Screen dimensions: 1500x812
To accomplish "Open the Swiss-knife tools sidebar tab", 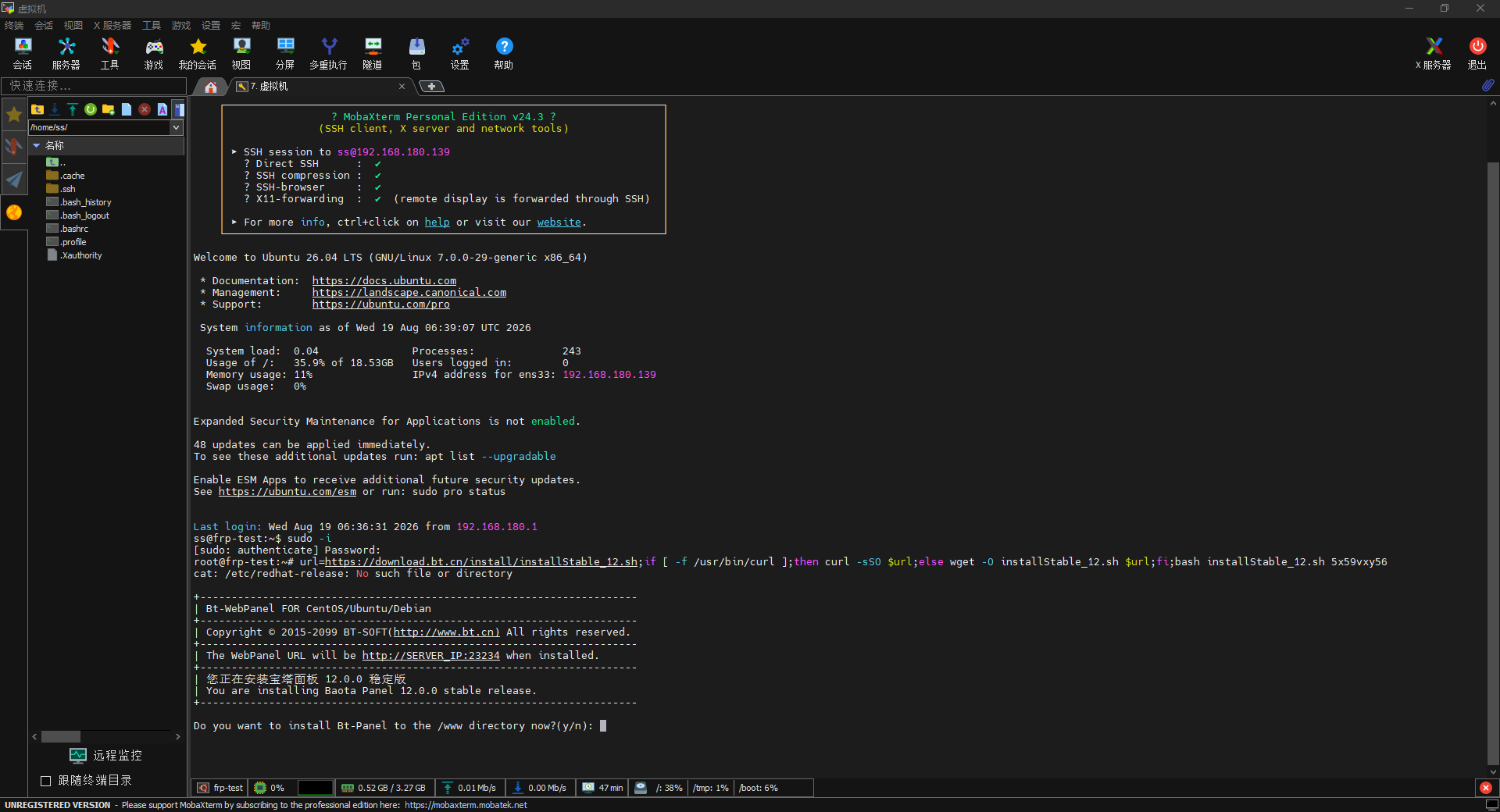I will point(14,147).
